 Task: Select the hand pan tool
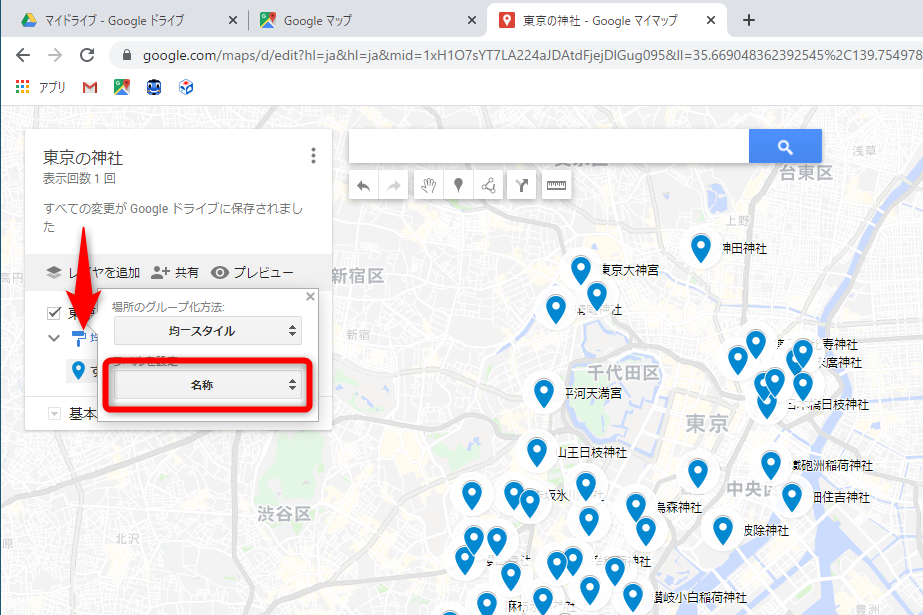point(428,185)
